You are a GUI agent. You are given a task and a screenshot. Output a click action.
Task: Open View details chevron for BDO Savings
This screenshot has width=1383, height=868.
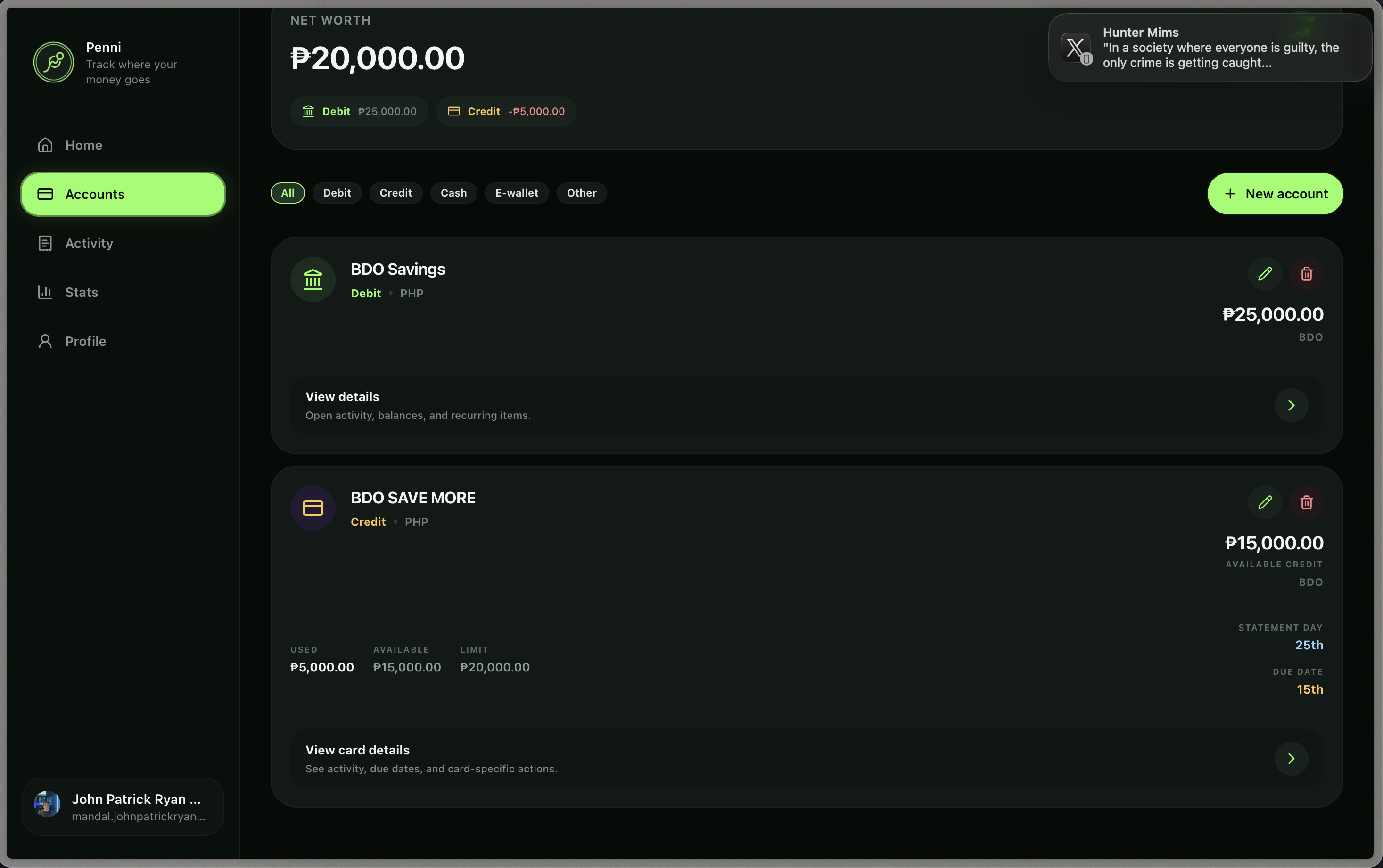[x=1291, y=405]
